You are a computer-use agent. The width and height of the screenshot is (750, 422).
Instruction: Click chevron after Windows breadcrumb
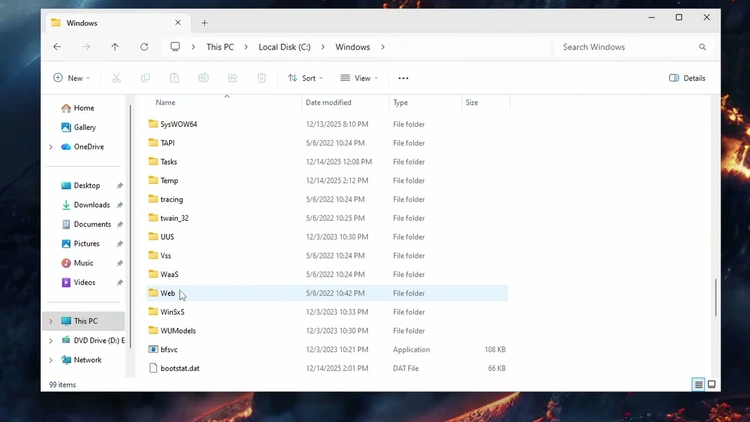pyautogui.click(x=383, y=47)
